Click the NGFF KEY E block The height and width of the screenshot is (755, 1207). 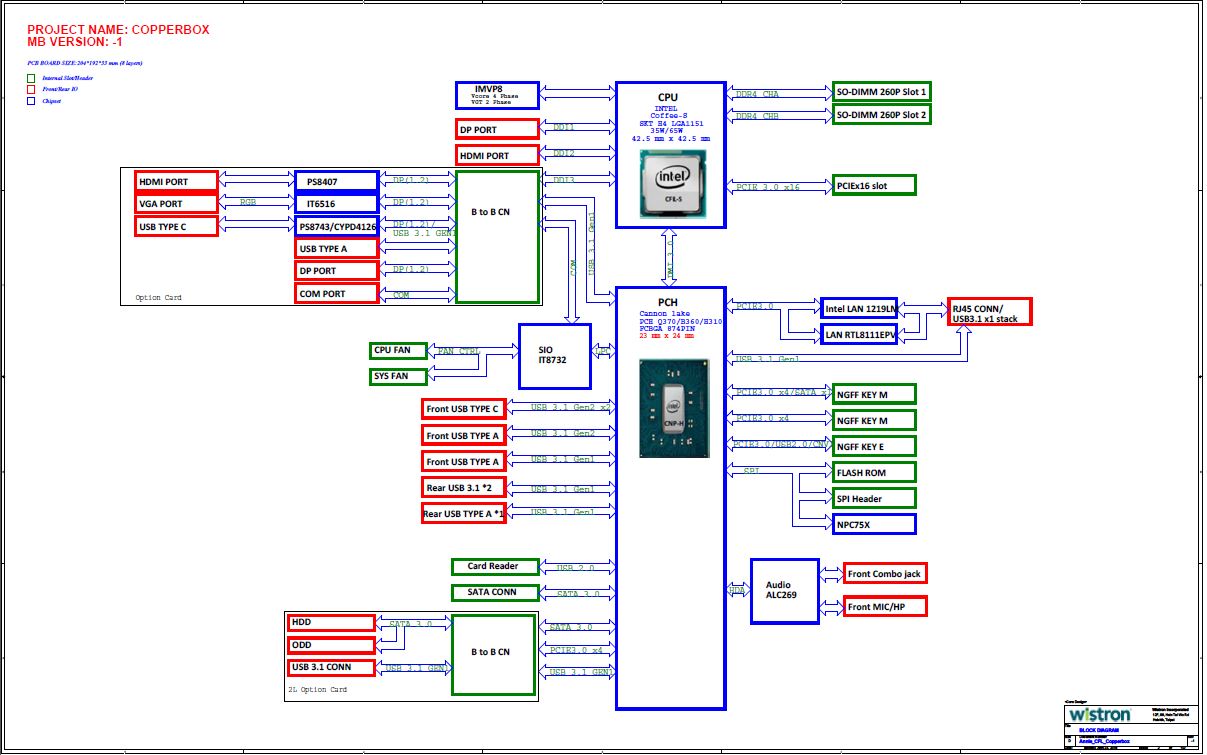[874, 446]
